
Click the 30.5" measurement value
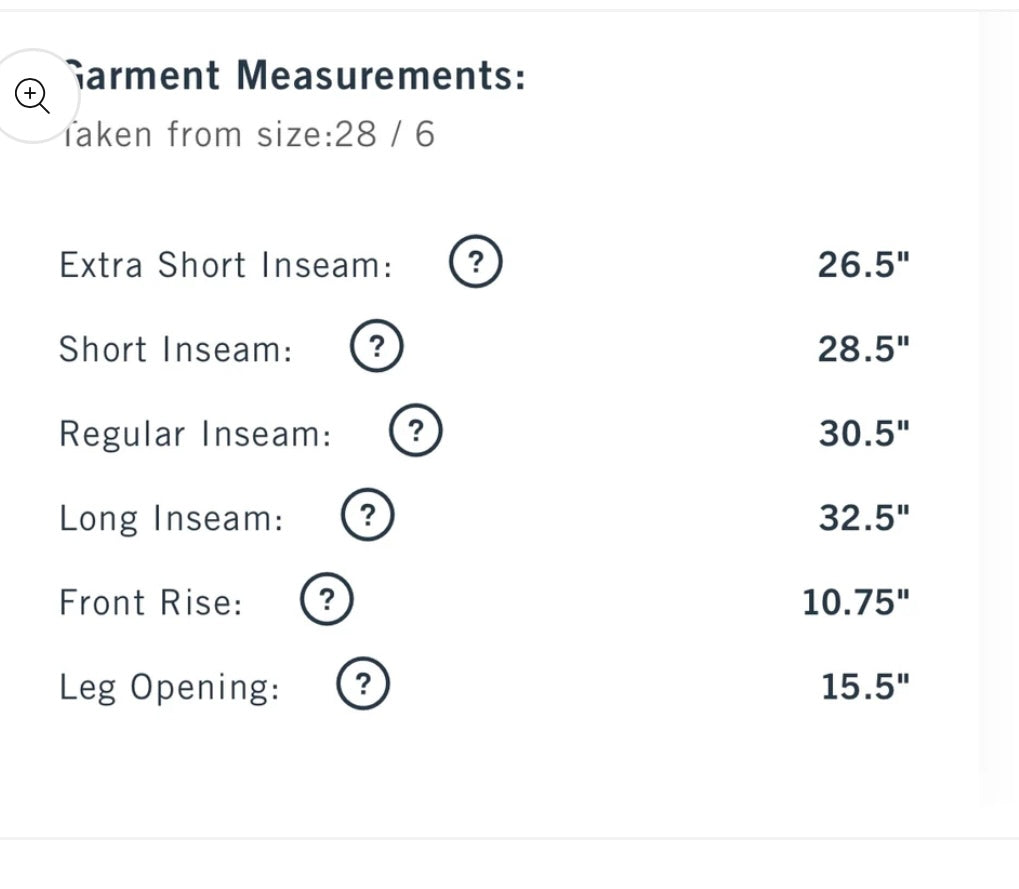[864, 434]
